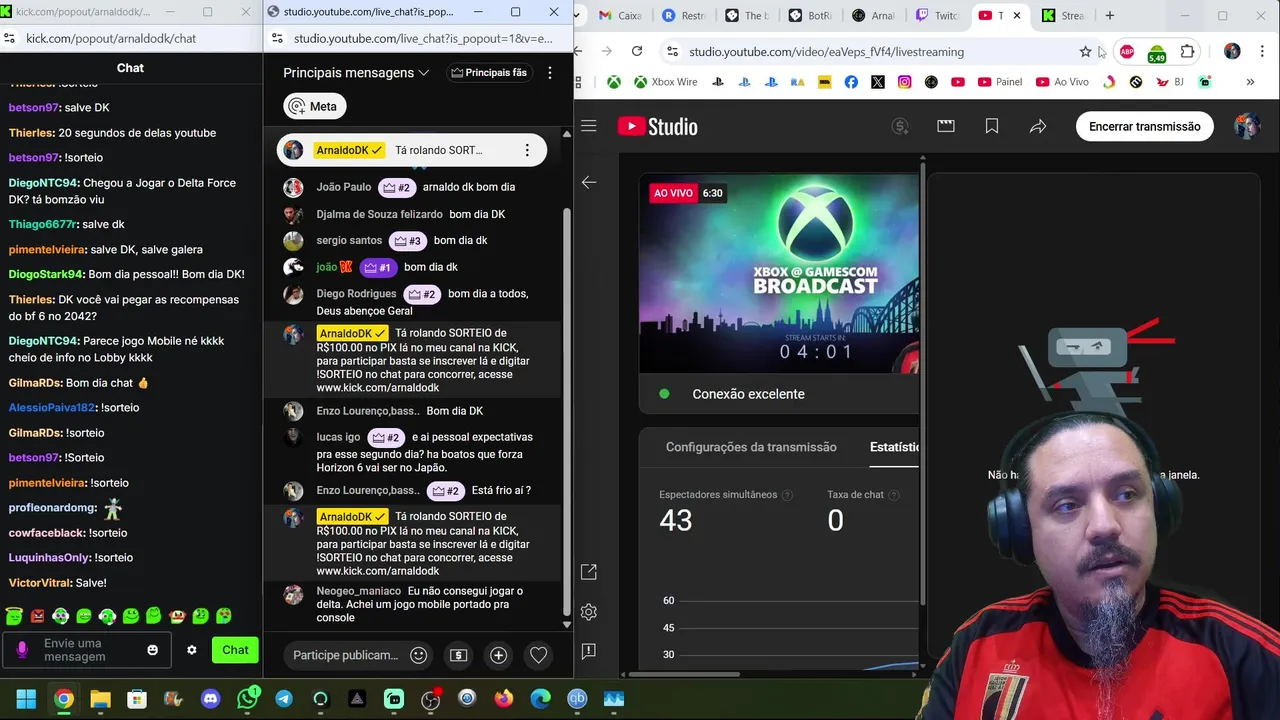Click the Principais fãs button

click(x=489, y=73)
